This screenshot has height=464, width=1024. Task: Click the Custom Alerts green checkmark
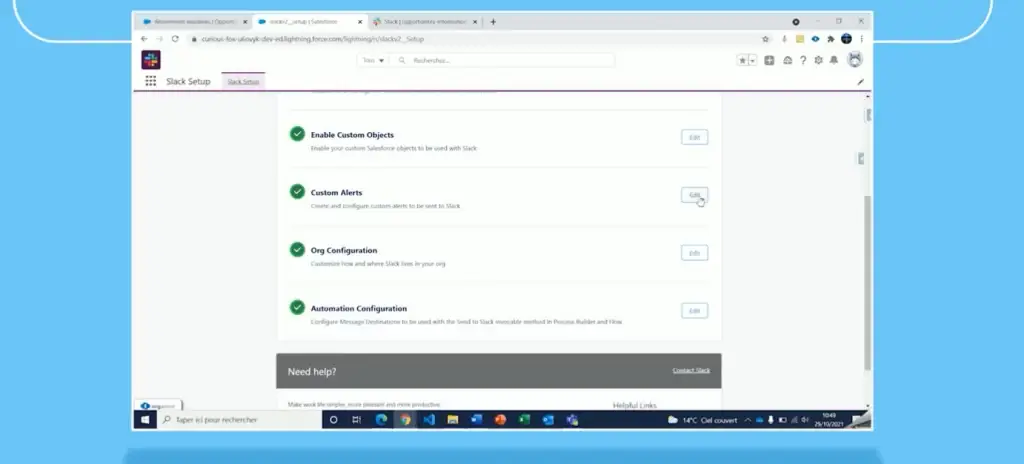point(297,191)
